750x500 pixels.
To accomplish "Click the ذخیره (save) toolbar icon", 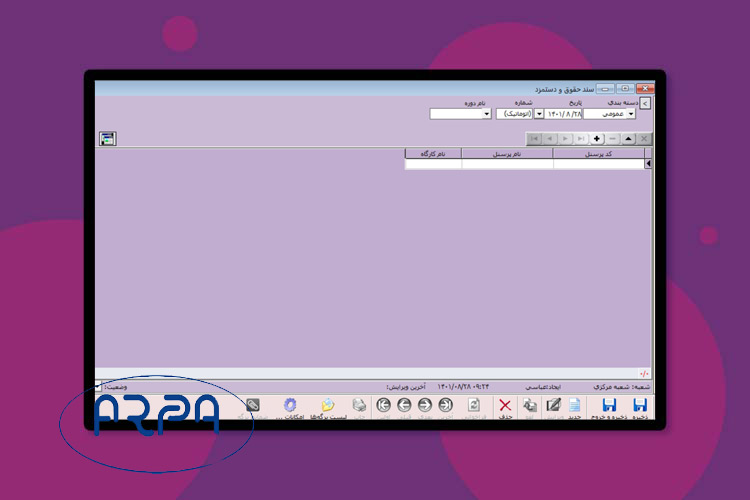I will tap(638, 405).
